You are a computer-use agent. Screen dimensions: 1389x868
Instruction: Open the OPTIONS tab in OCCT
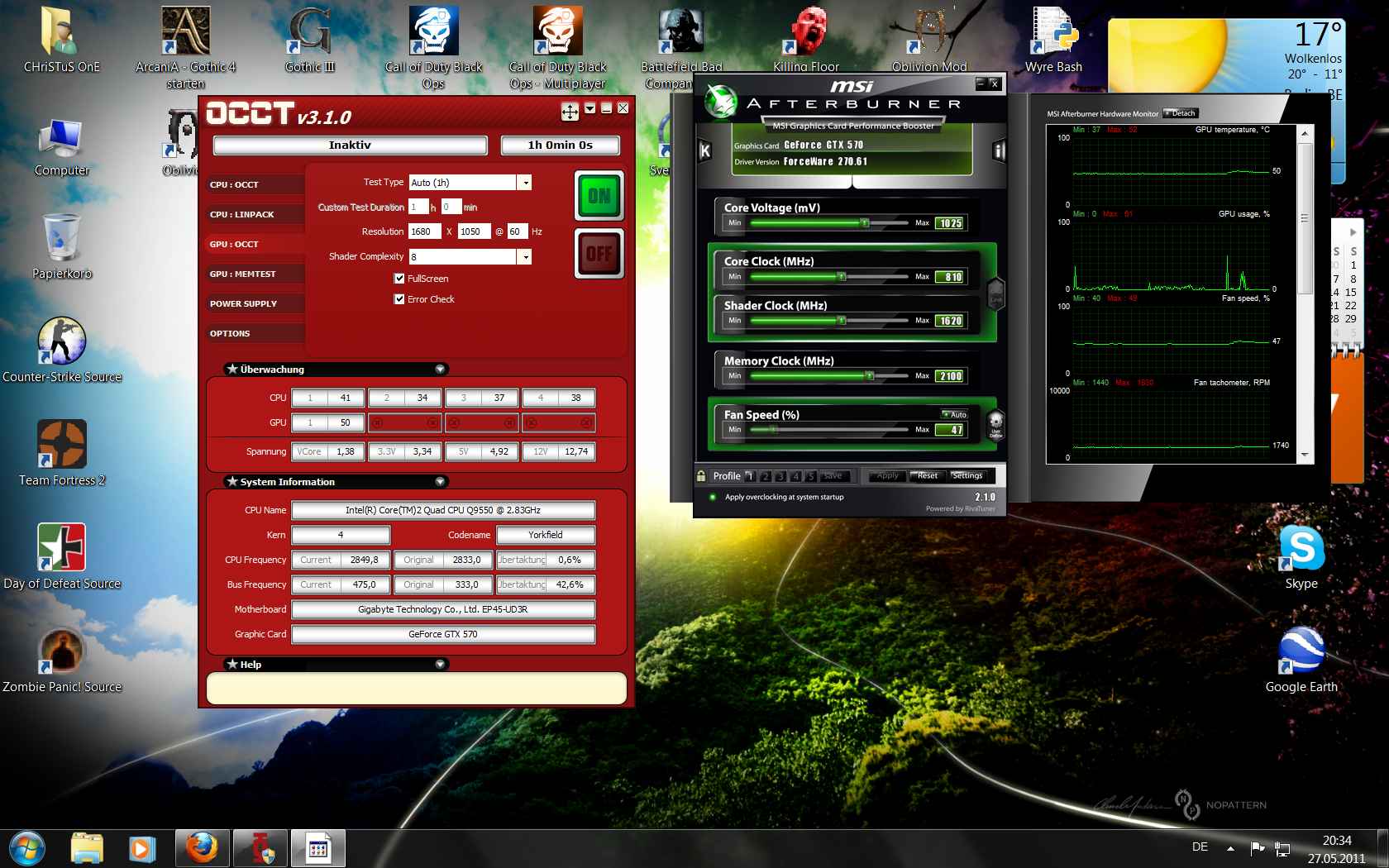tap(255, 333)
